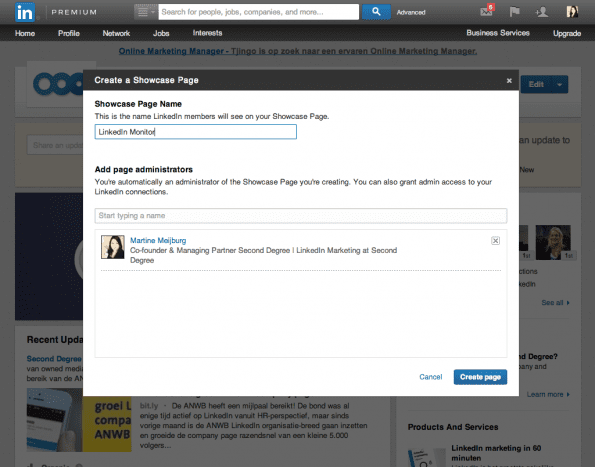Open the Profile menu
Image resolution: width=595 pixels, height=467 pixels.
pos(69,33)
